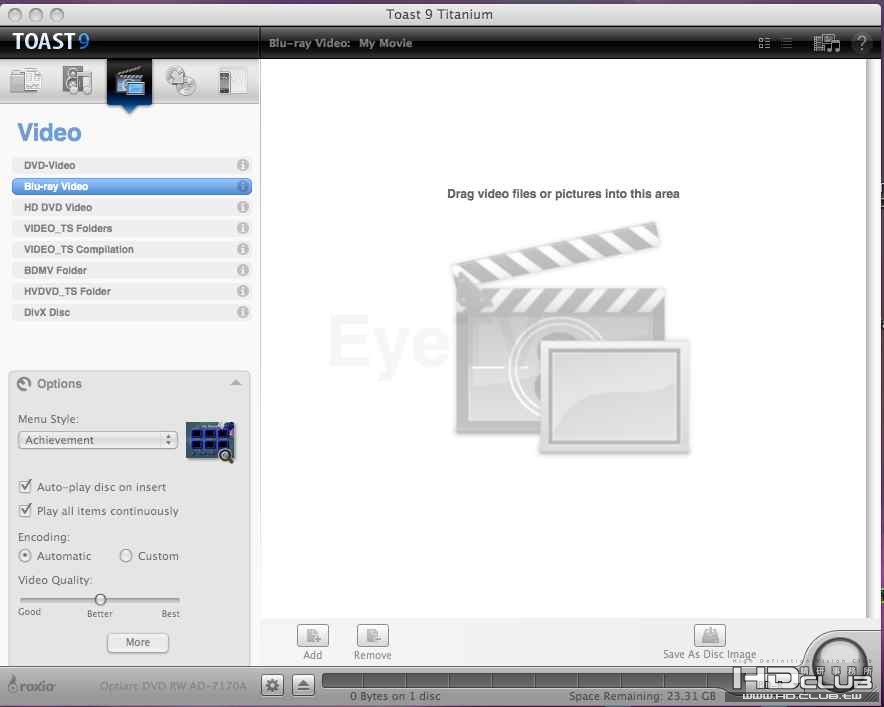Select Automatic encoding option
The width and height of the screenshot is (884, 707).
[25, 556]
